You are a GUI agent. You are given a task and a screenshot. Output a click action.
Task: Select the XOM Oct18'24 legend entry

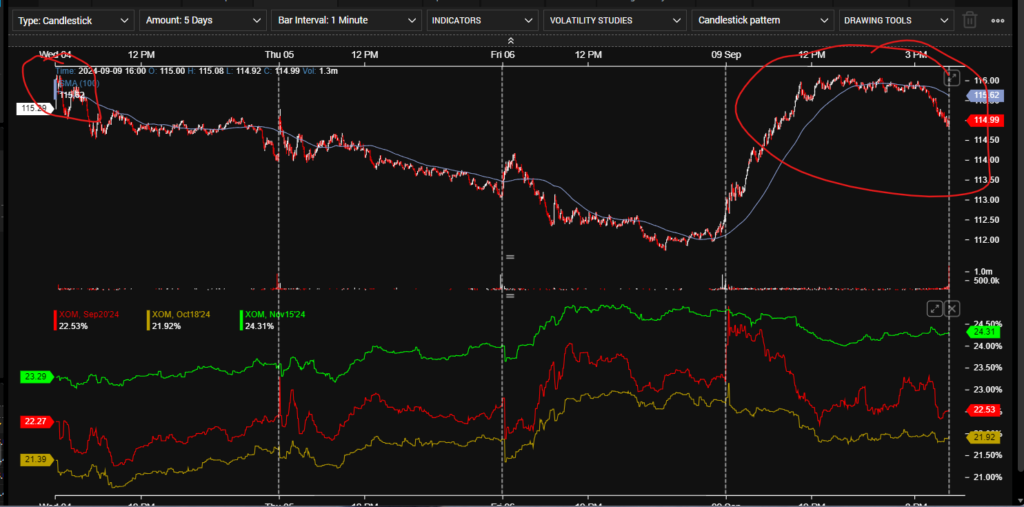[179, 320]
